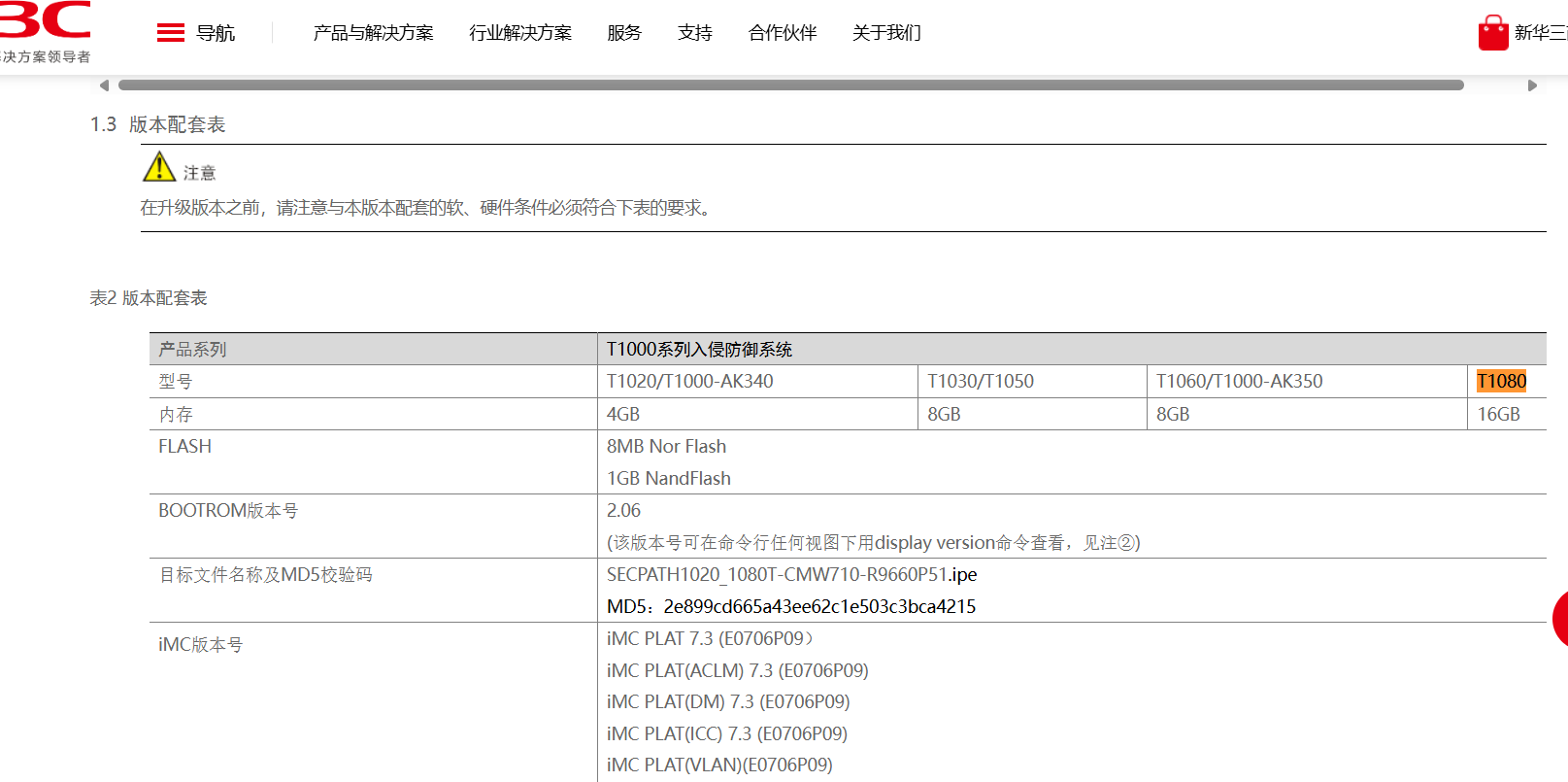Click the iMC PLAT 7.3 (E0706P09) line

[x=710, y=638]
